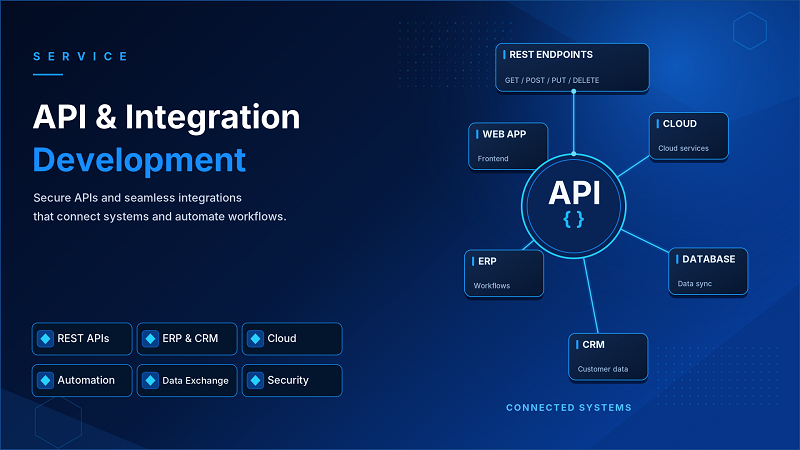
Task: Click the 'Data sync' subtitle
Action: 694,284
